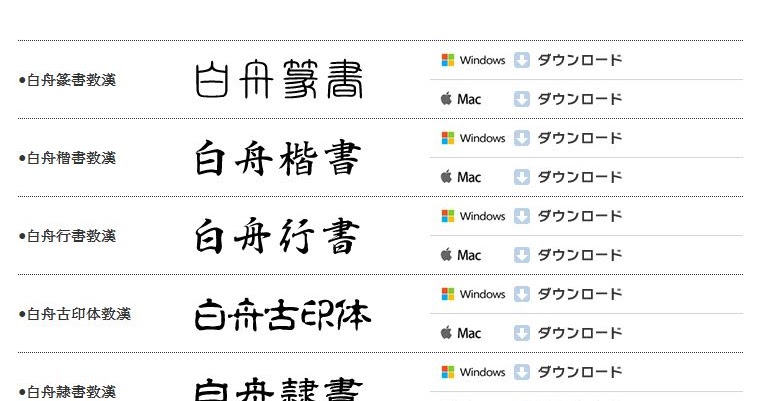Open the ダウンロード link for 白舟楷書教漢 Mac
This screenshot has height=401, width=764.
coord(580,177)
